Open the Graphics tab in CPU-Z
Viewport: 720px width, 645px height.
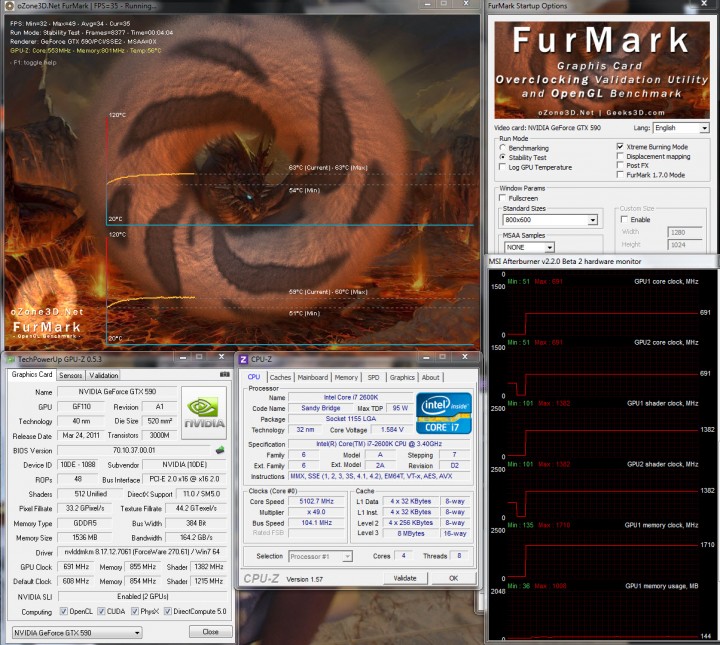pos(402,377)
